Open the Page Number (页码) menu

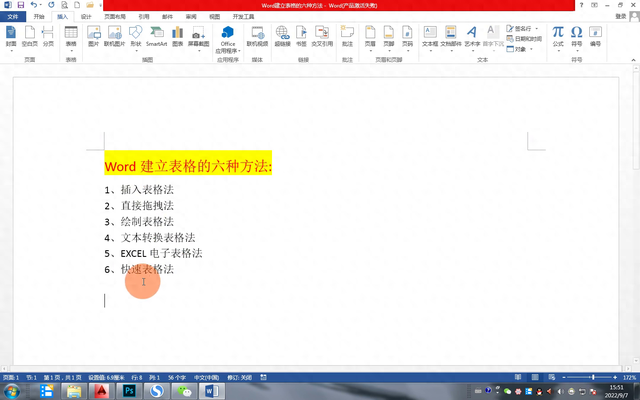(x=407, y=38)
